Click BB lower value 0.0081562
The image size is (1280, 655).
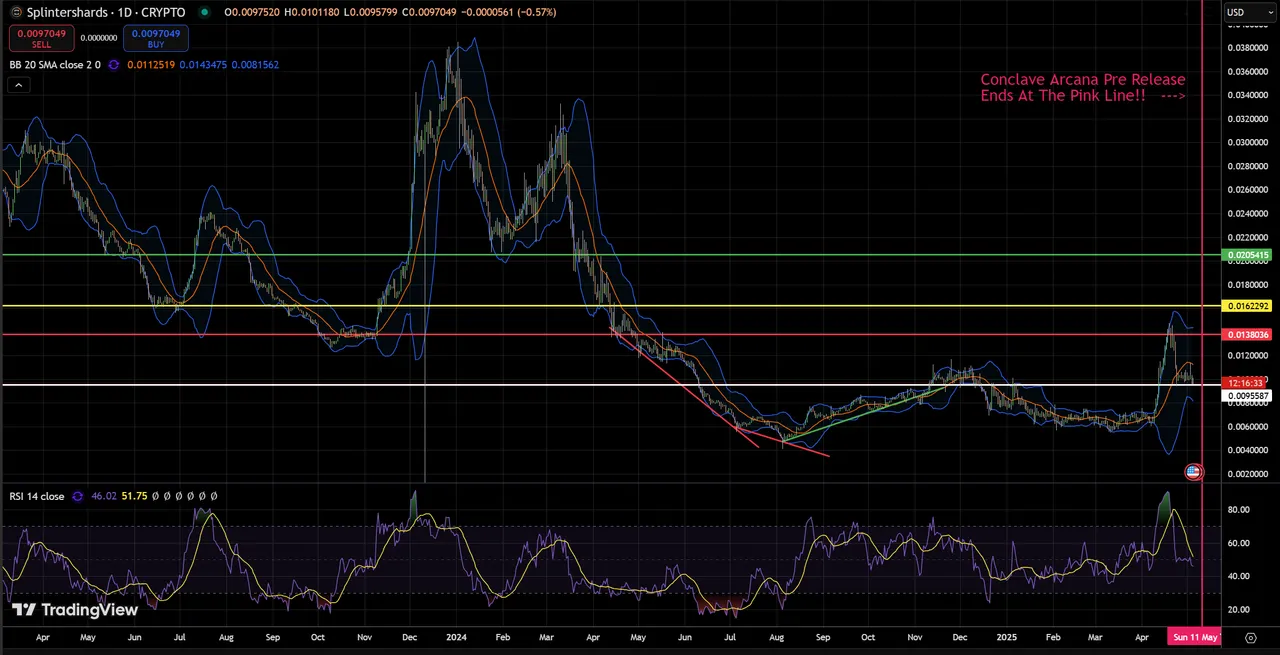pos(255,65)
